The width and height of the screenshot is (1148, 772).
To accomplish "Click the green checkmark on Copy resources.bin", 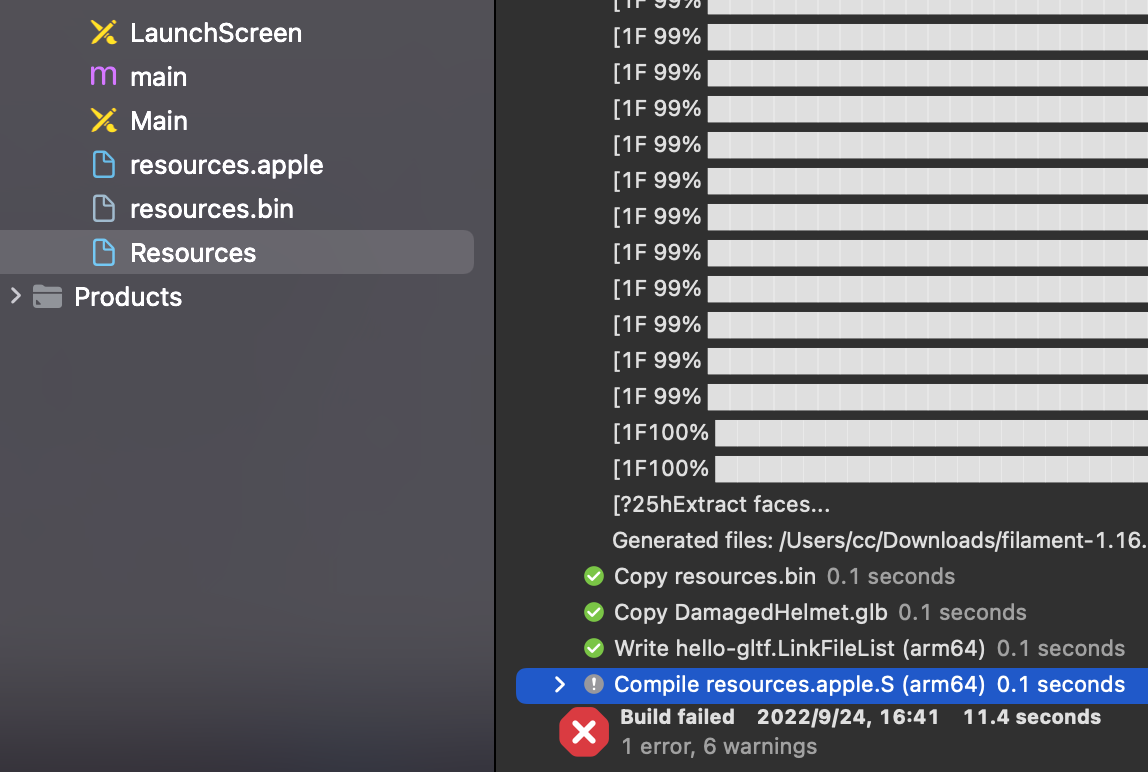I will 593,576.
